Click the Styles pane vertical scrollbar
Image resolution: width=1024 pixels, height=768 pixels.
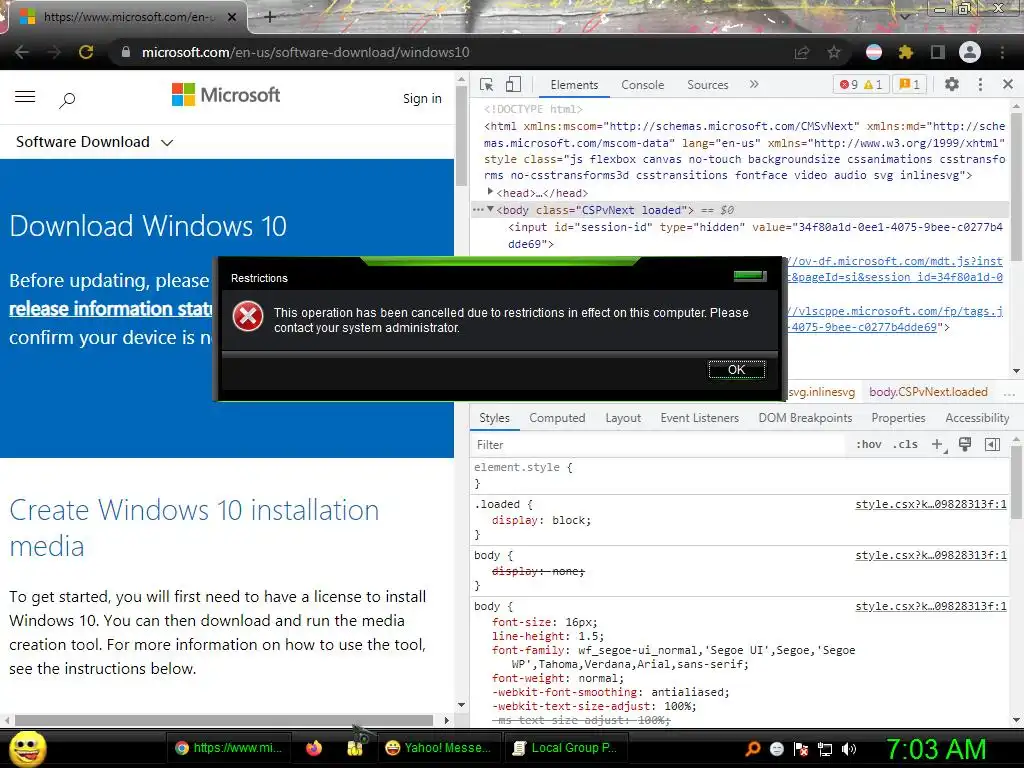[x=1016, y=483]
